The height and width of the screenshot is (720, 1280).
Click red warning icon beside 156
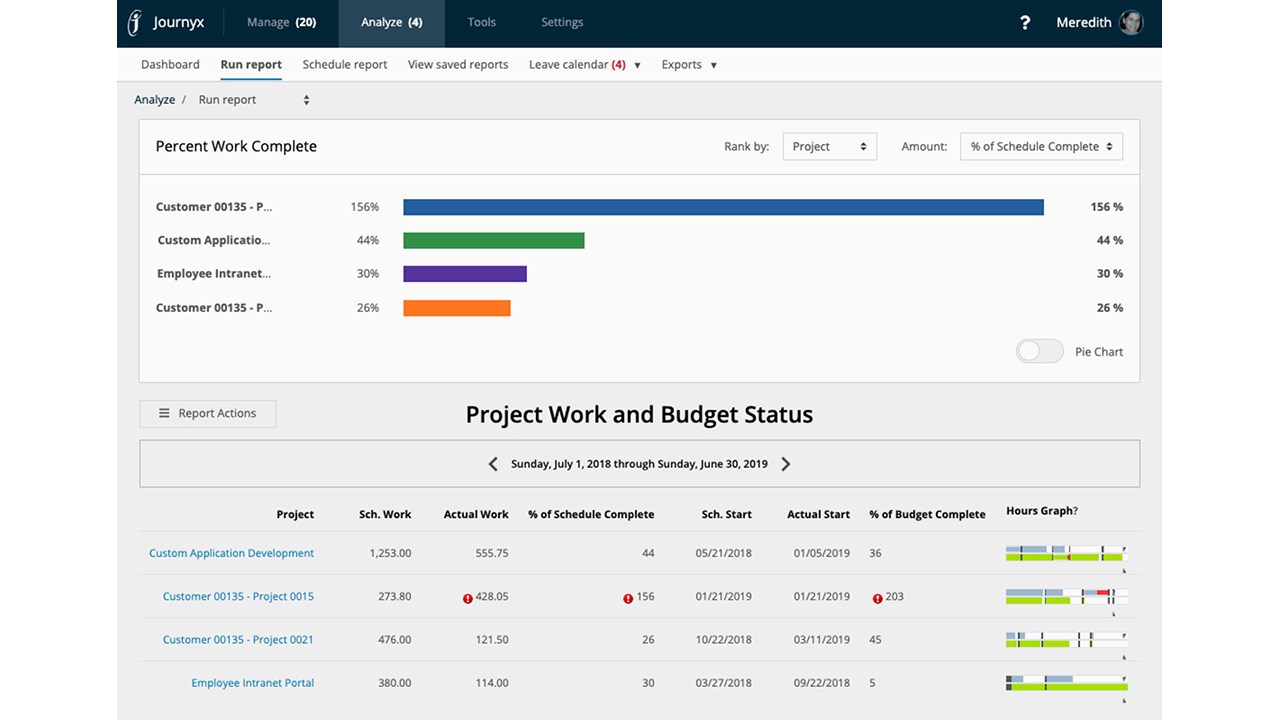click(628, 598)
